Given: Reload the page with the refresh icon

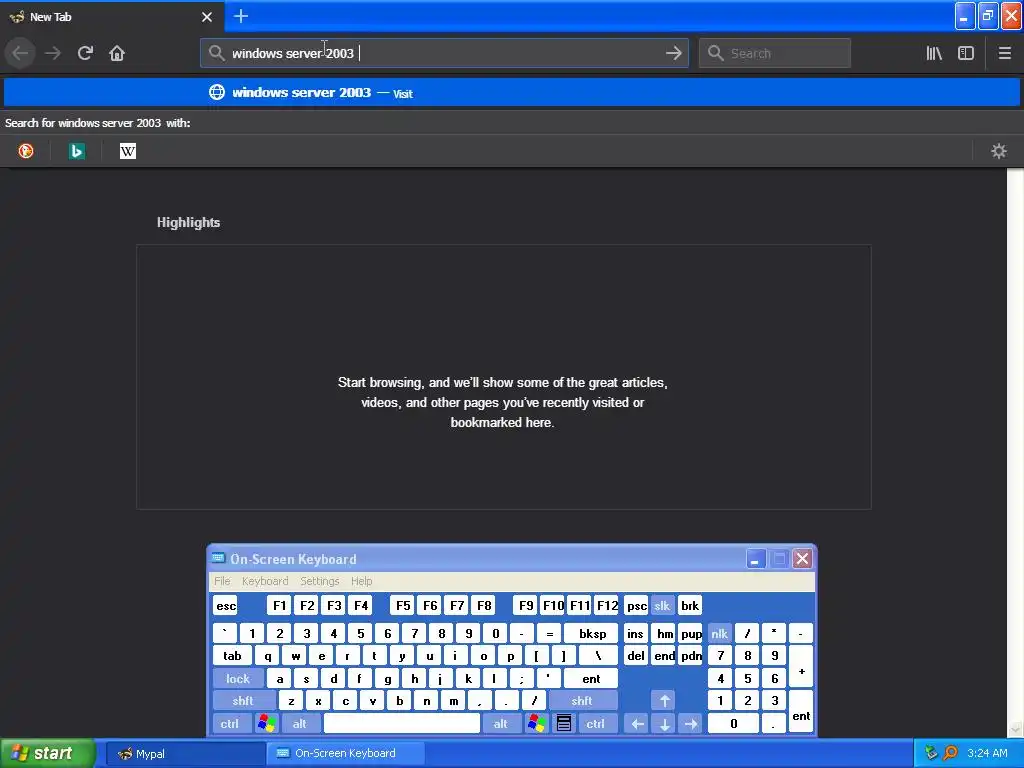Looking at the screenshot, I should pos(85,53).
